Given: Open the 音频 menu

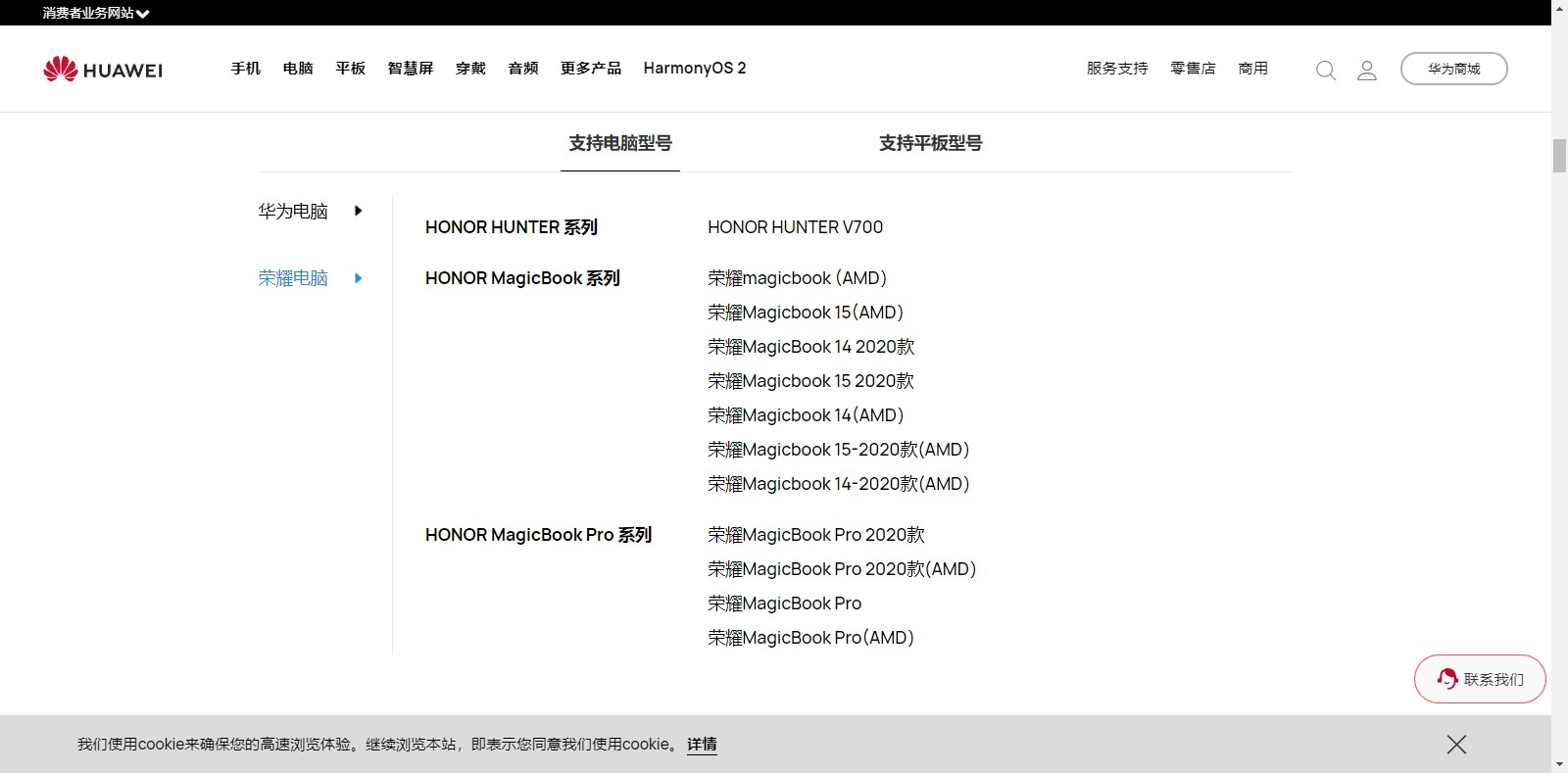Looking at the screenshot, I should click(523, 69).
